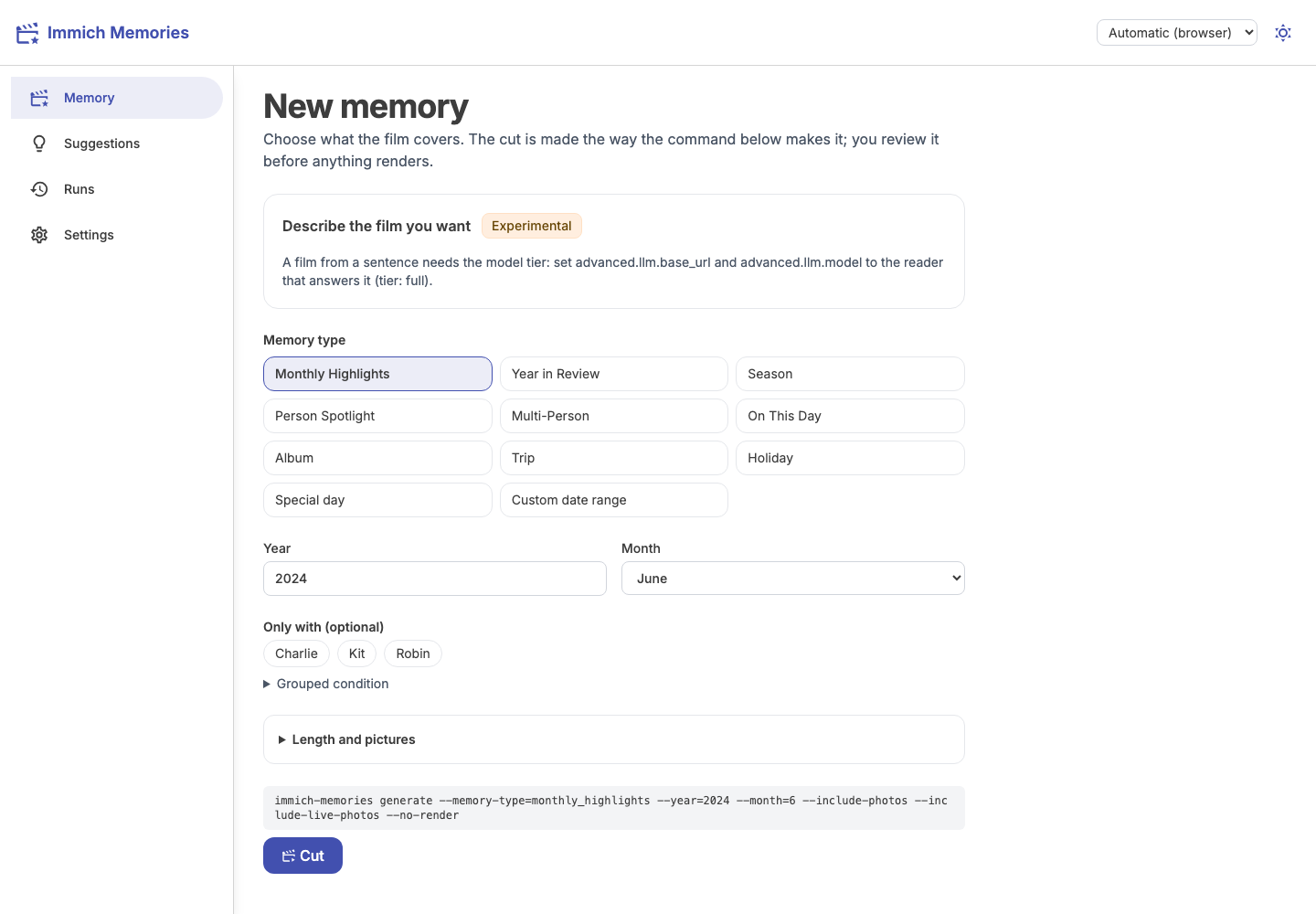Open the Memory page in the sidebar
Screen dimensions: 1316x914
point(117,98)
